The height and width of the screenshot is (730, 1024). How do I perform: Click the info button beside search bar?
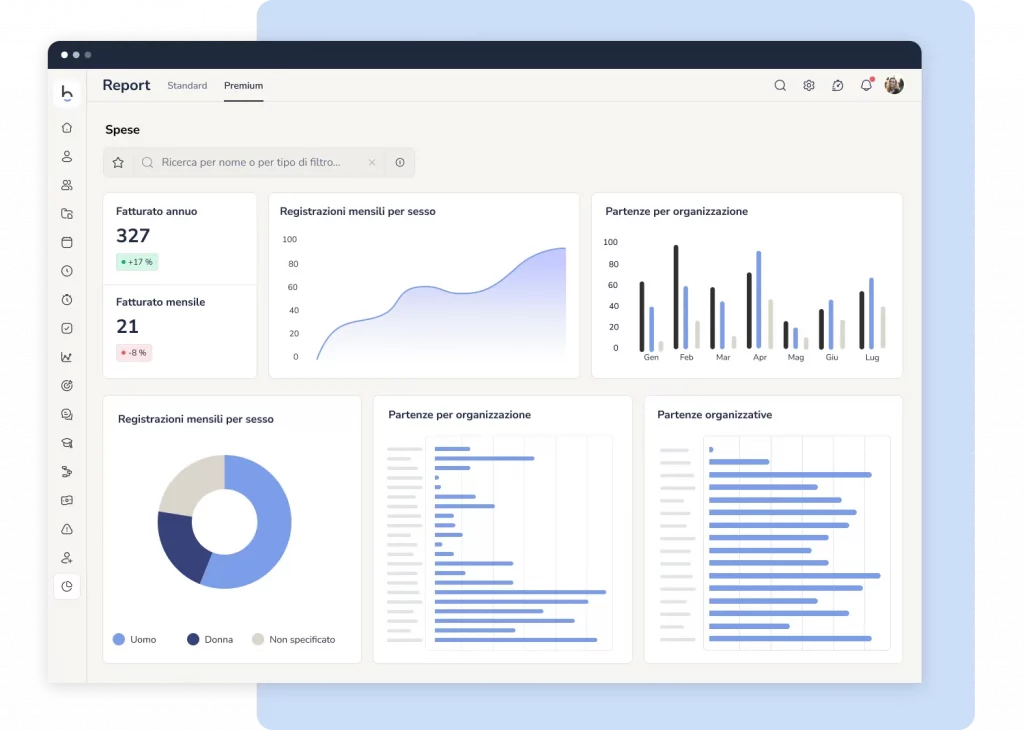point(400,162)
